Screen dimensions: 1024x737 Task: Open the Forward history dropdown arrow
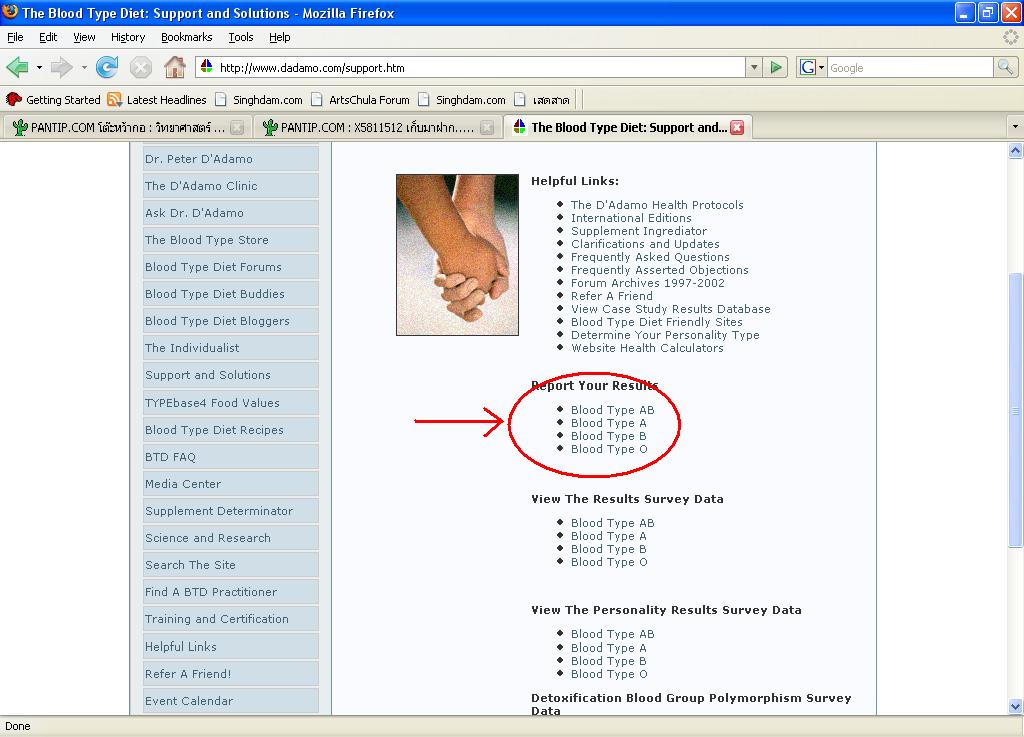click(x=84, y=67)
